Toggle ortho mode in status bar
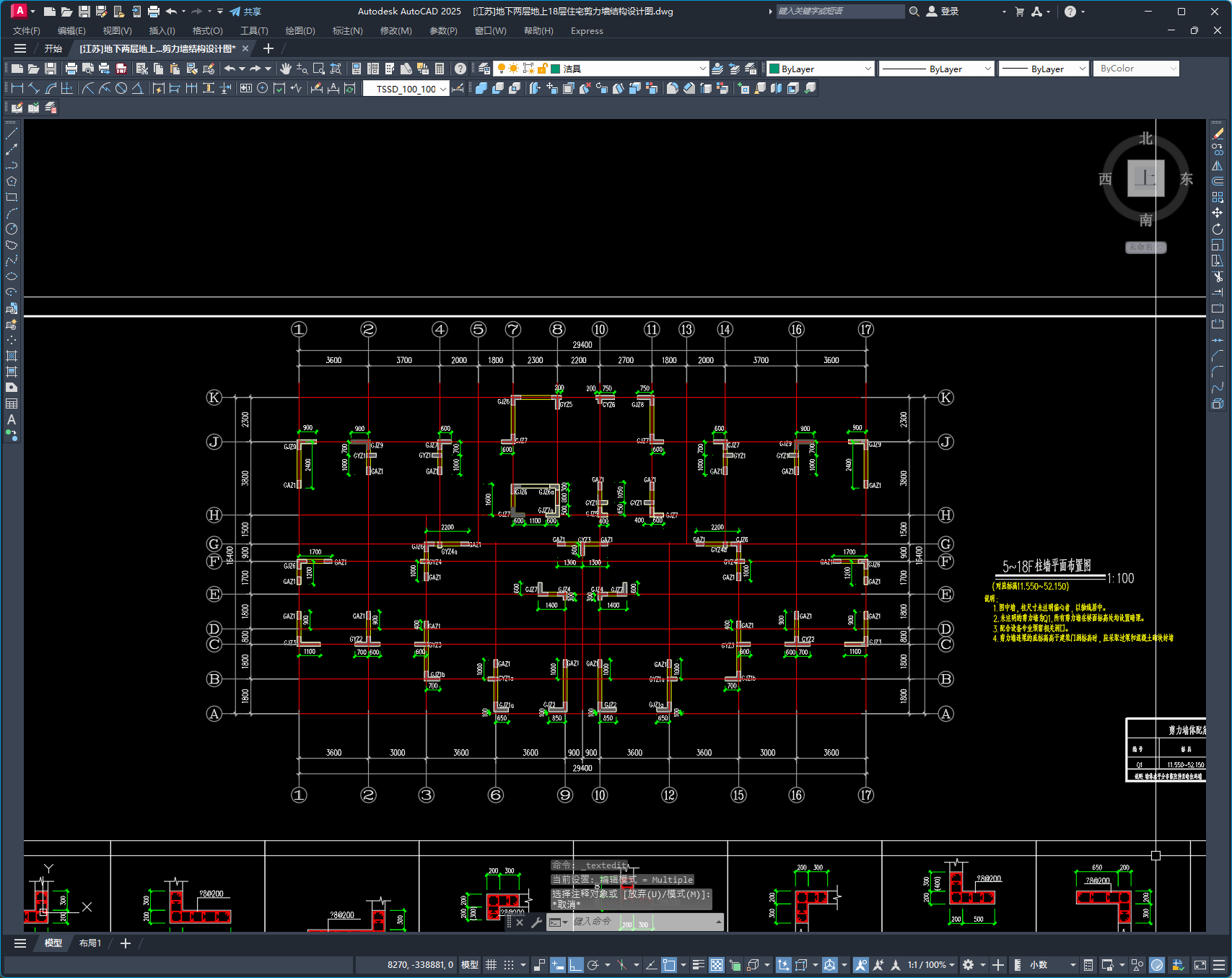The width and height of the screenshot is (1232, 978). (575, 965)
